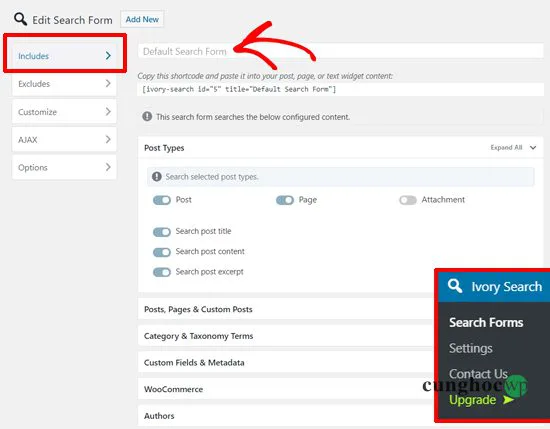
Task: Click the green Upgrade arrow icon
Action: pos(508,400)
